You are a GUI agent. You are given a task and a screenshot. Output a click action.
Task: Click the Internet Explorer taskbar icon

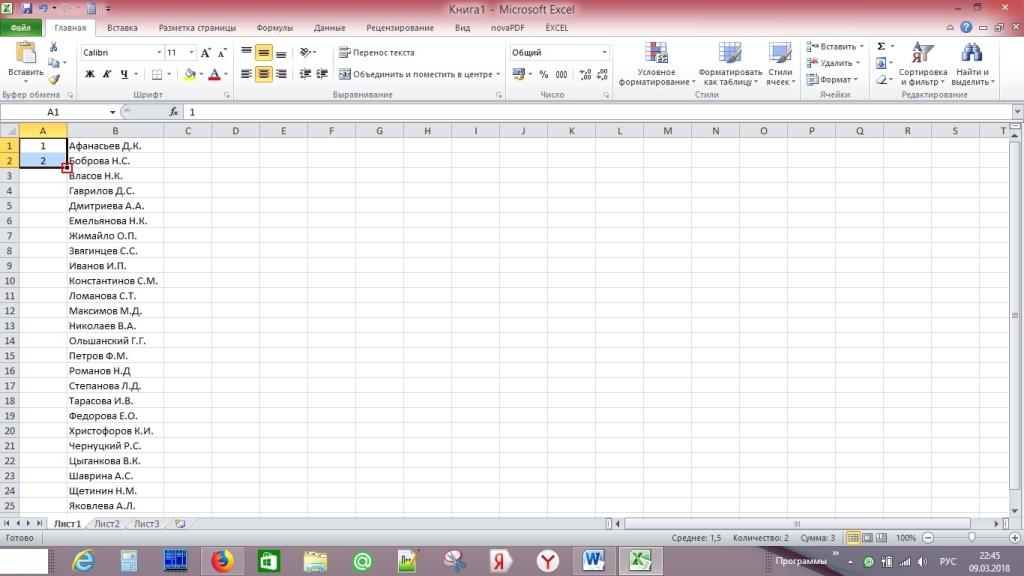(x=83, y=561)
